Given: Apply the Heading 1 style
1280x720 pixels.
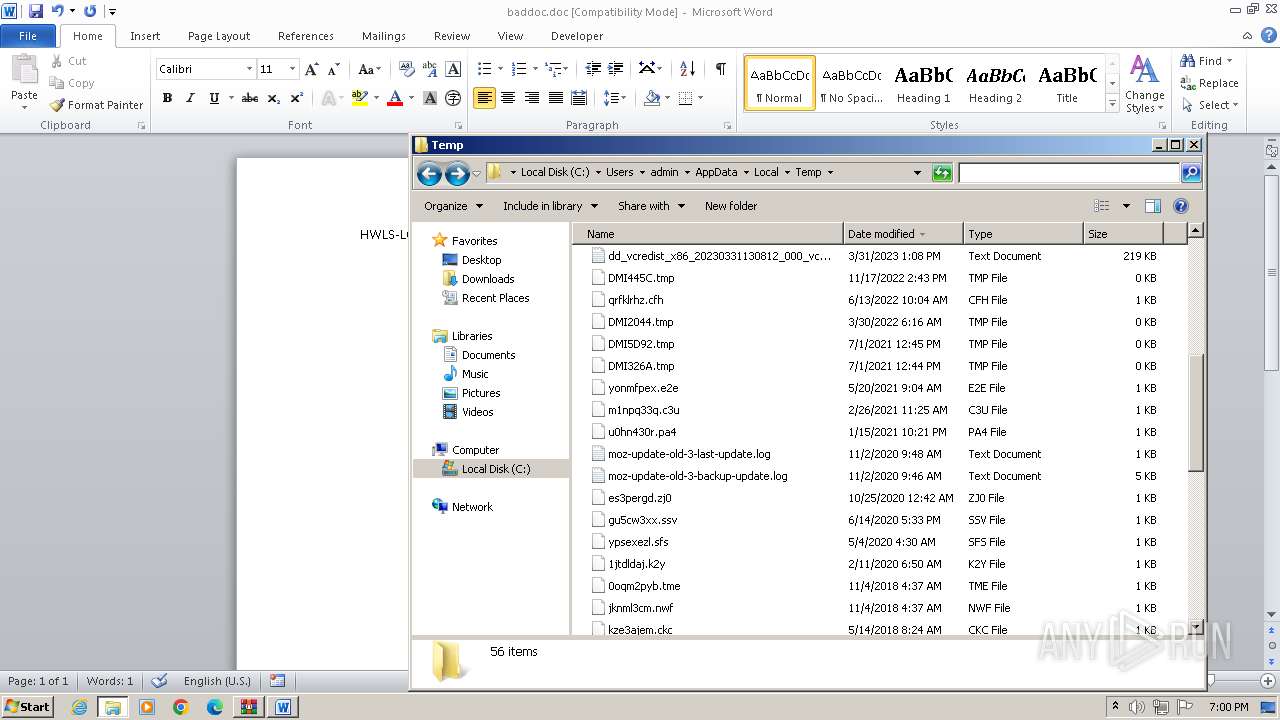Looking at the screenshot, I should 924,83.
